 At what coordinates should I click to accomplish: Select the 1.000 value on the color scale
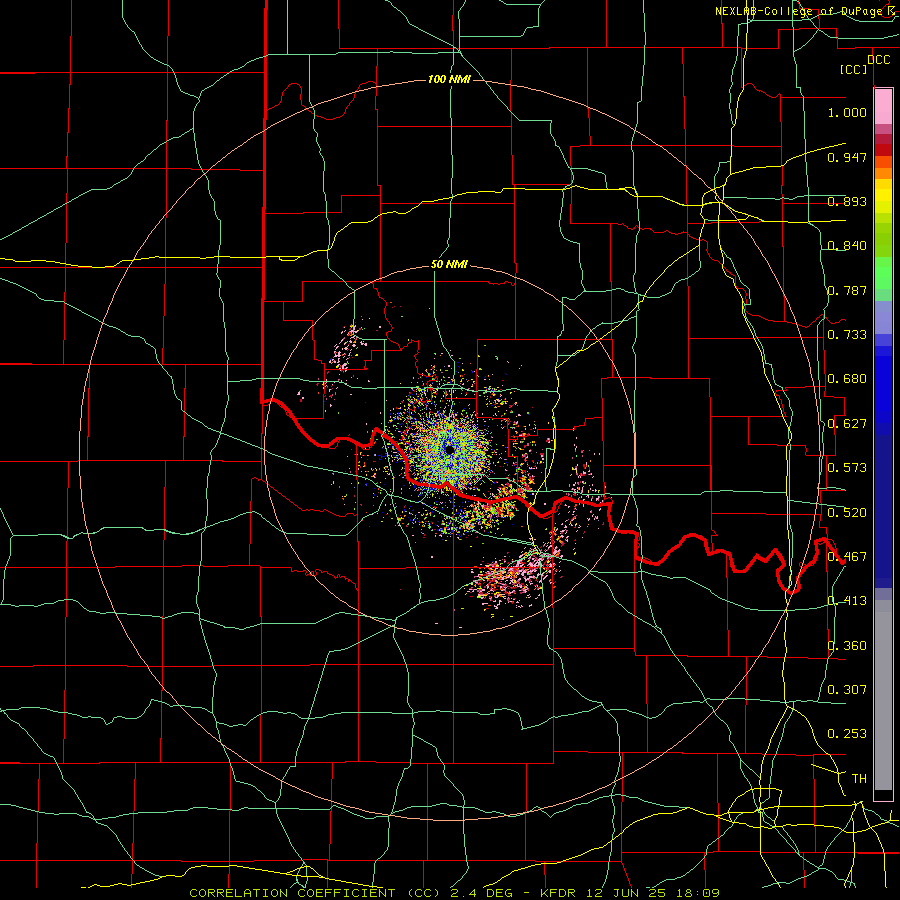(x=847, y=112)
